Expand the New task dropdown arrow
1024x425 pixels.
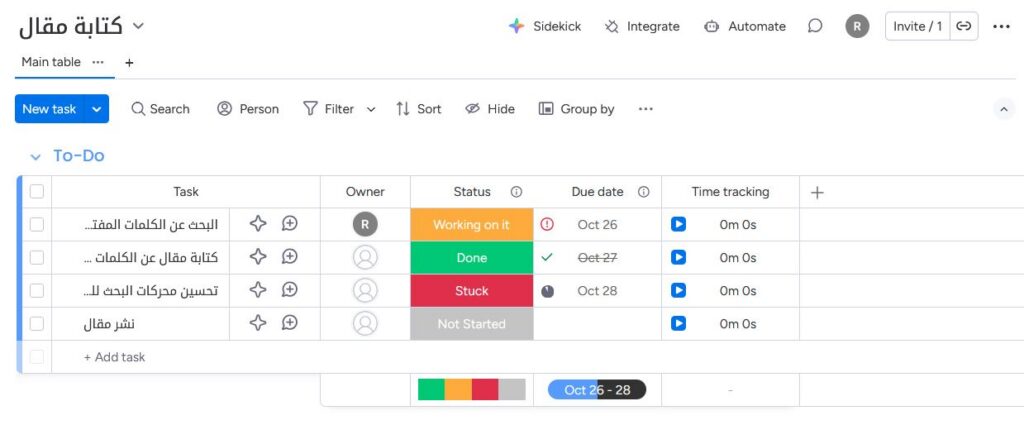pos(97,109)
